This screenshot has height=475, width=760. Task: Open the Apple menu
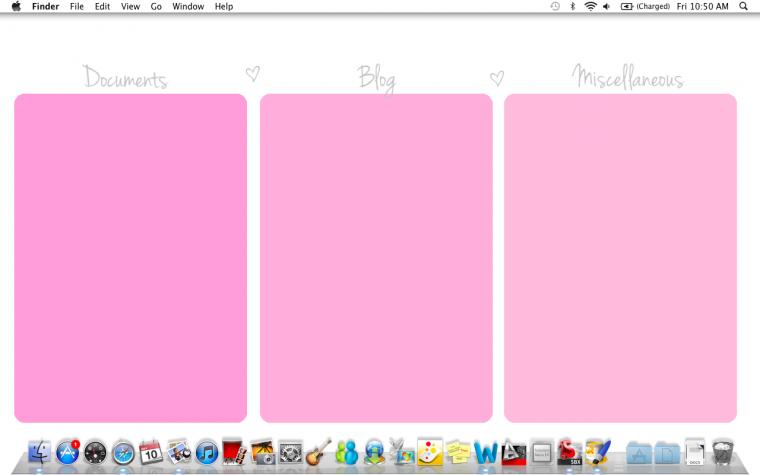(16, 6)
